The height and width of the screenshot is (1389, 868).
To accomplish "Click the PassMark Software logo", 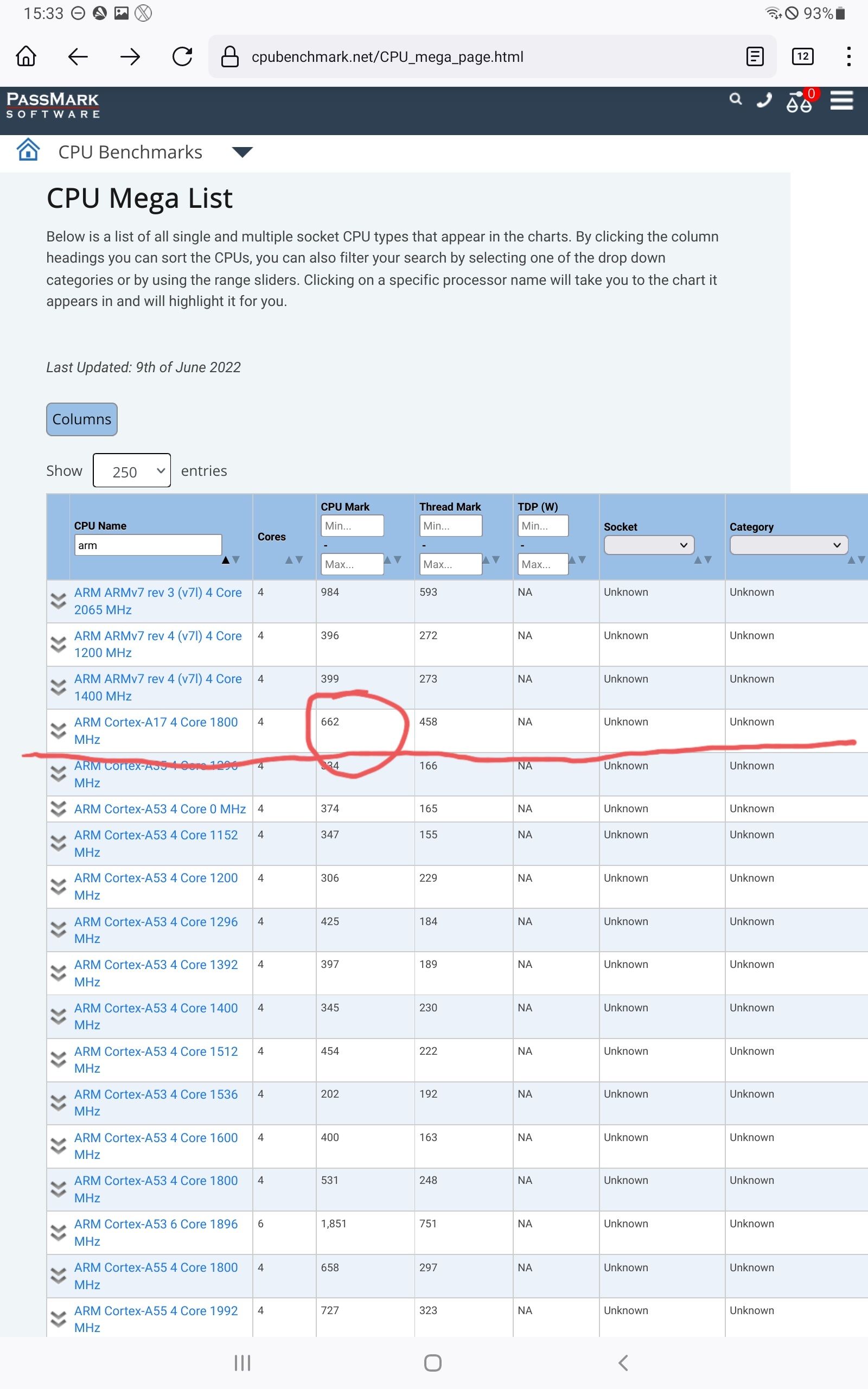I will (x=53, y=105).
